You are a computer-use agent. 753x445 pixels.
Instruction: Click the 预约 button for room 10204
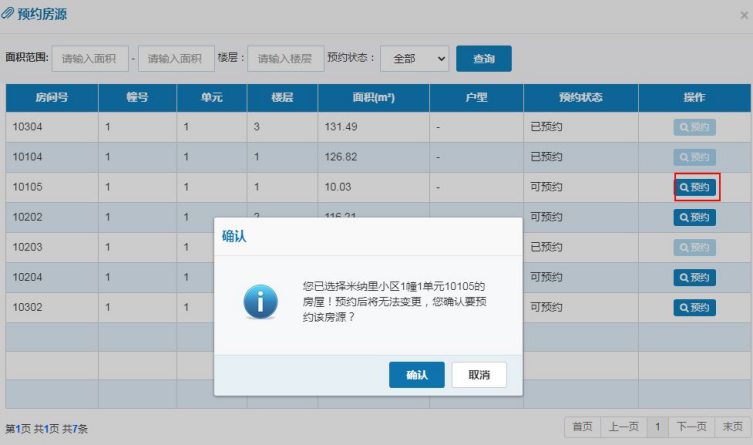coord(695,277)
